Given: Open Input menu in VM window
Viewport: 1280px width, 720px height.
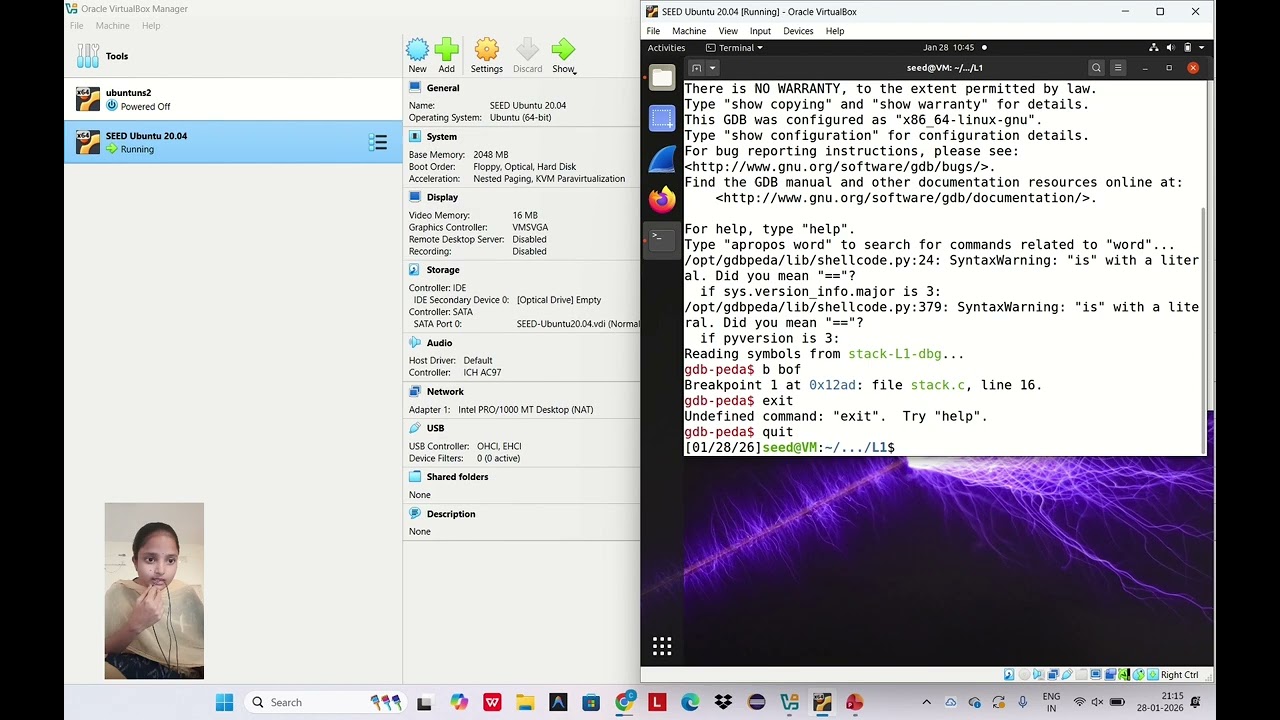Looking at the screenshot, I should 760,31.
